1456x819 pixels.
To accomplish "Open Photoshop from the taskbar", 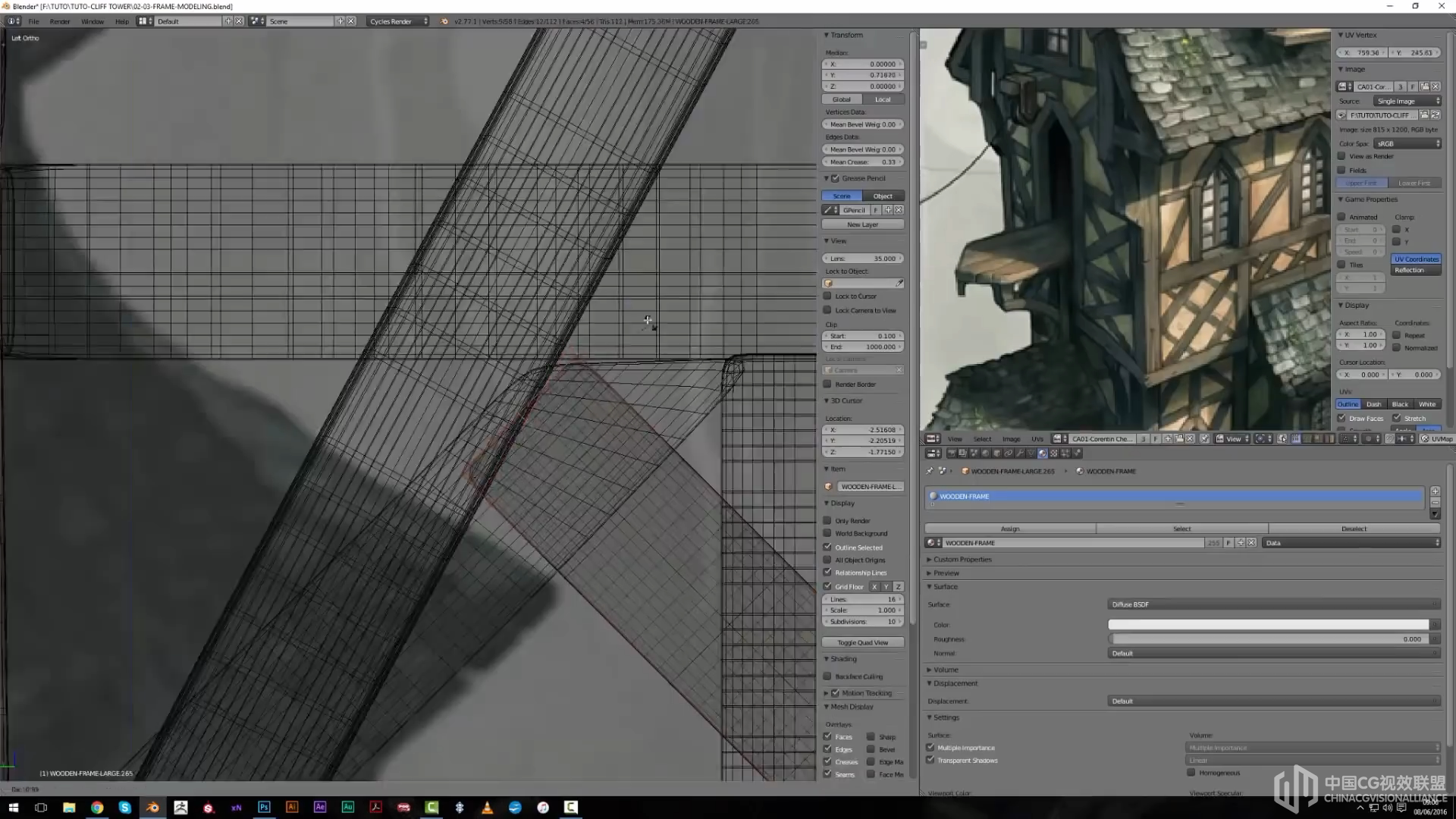I will [264, 807].
